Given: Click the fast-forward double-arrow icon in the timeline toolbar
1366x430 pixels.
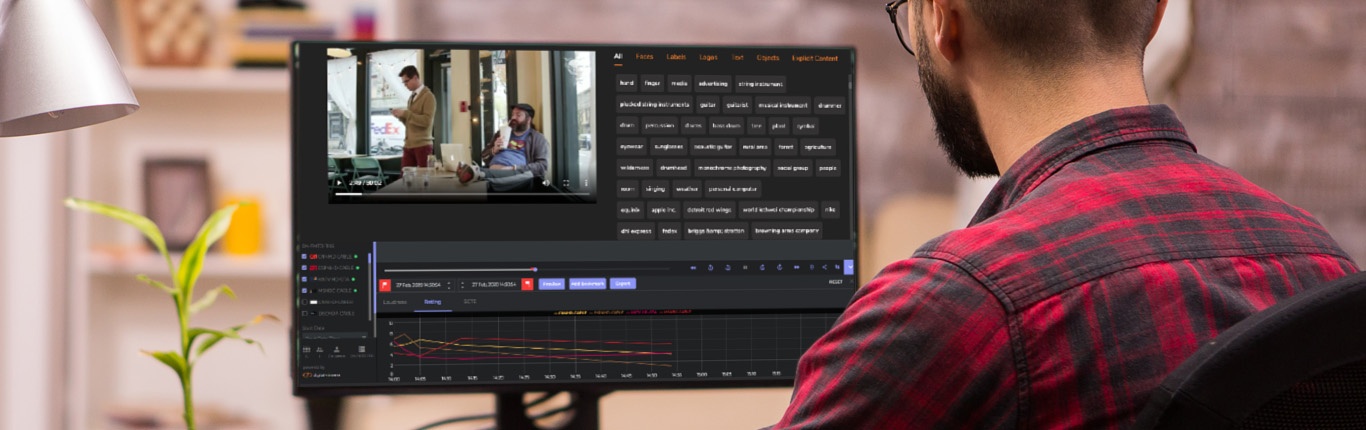Looking at the screenshot, I should point(796,267).
